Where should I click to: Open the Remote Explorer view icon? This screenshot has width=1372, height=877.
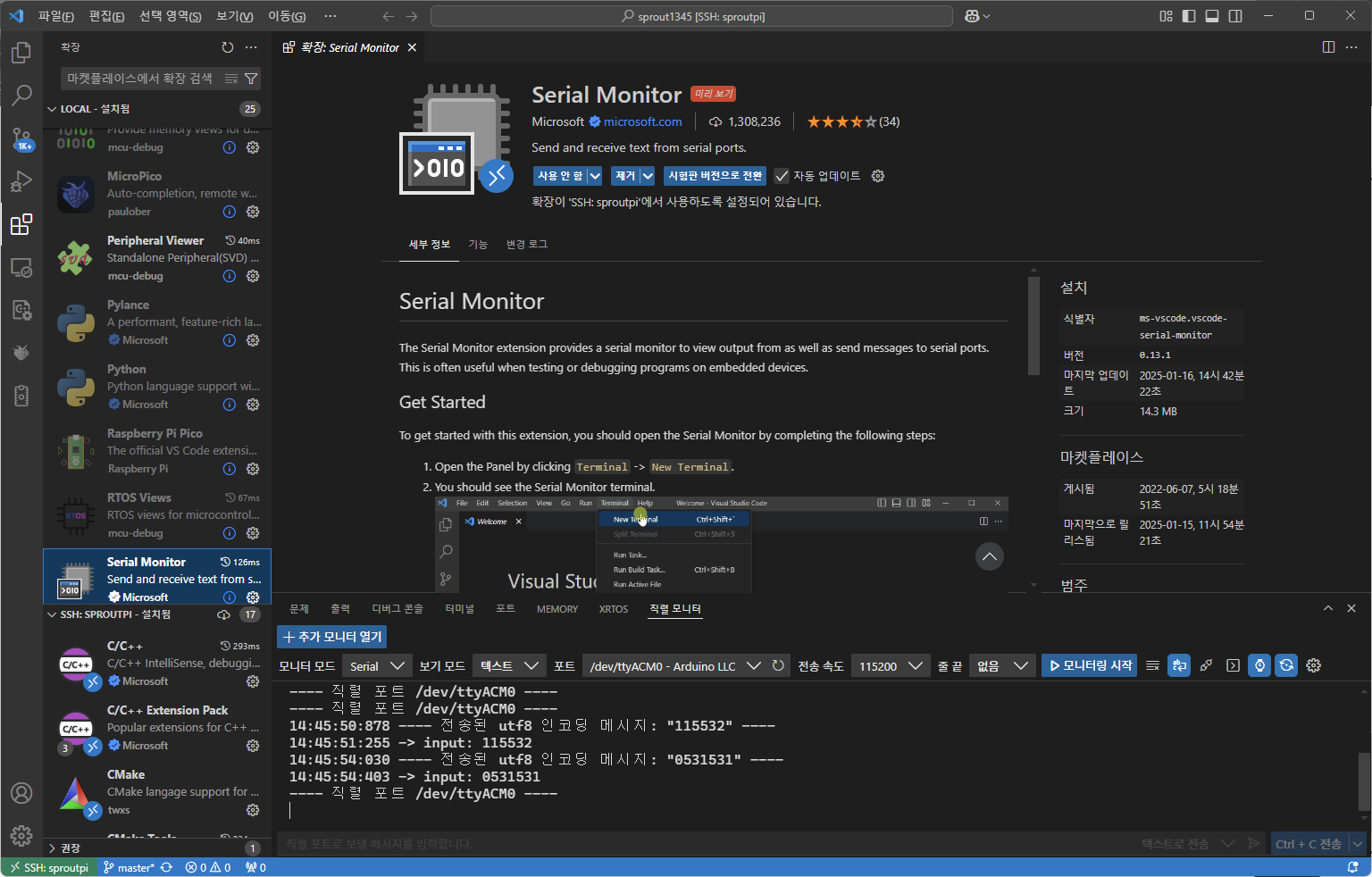[x=21, y=267]
